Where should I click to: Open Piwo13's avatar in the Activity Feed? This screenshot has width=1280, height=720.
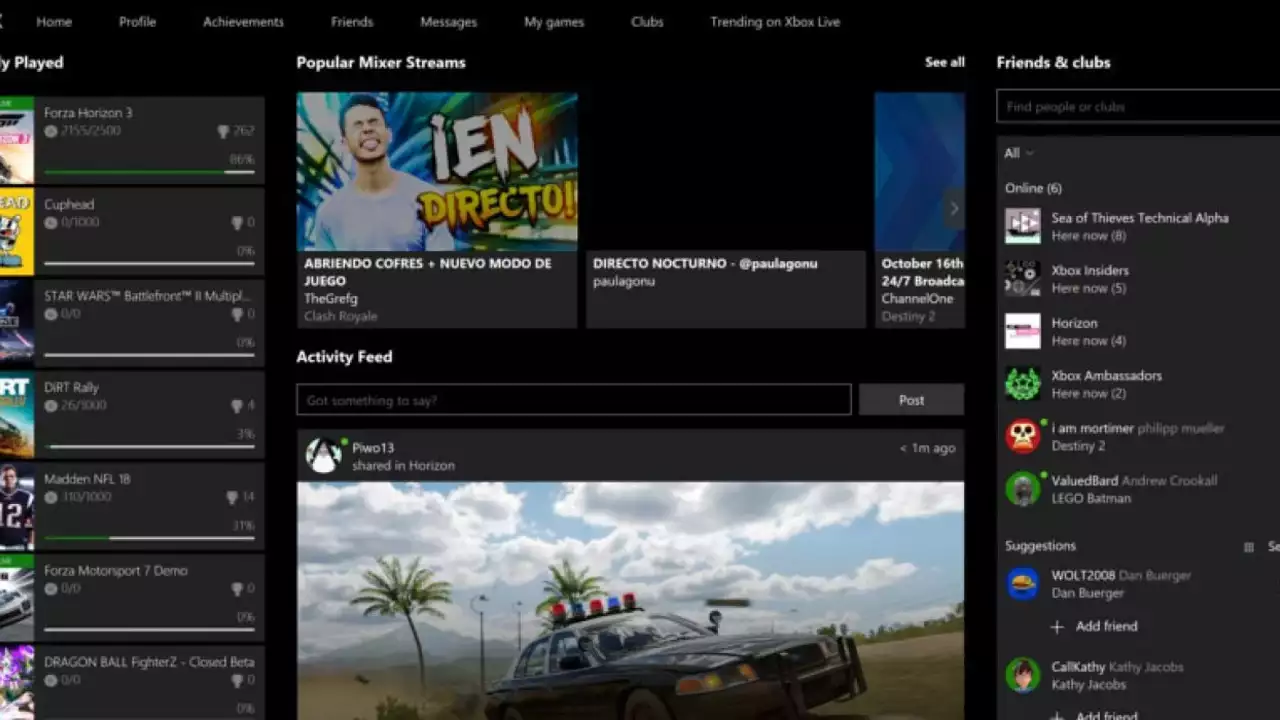pos(323,456)
